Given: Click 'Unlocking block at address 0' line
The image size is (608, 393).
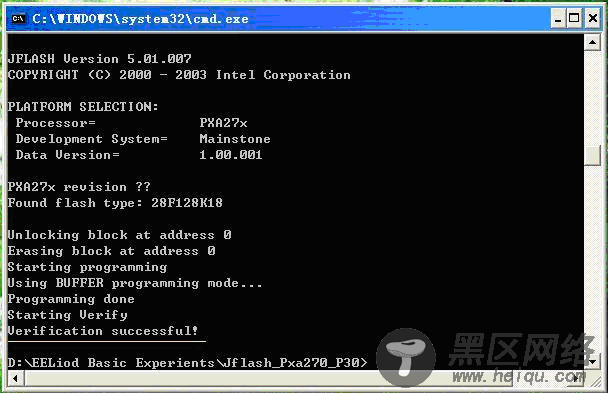Looking at the screenshot, I should click(119, 235).
